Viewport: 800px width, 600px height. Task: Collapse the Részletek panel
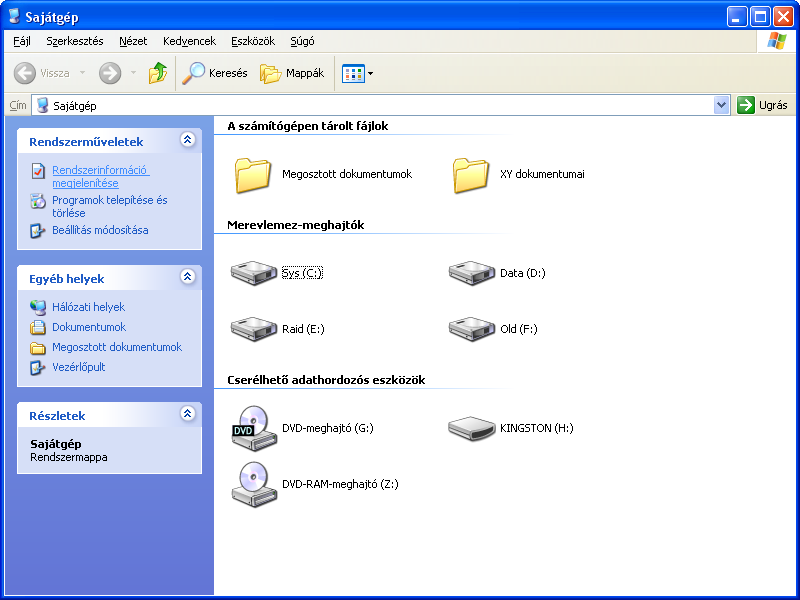click(x=188, y=413)
